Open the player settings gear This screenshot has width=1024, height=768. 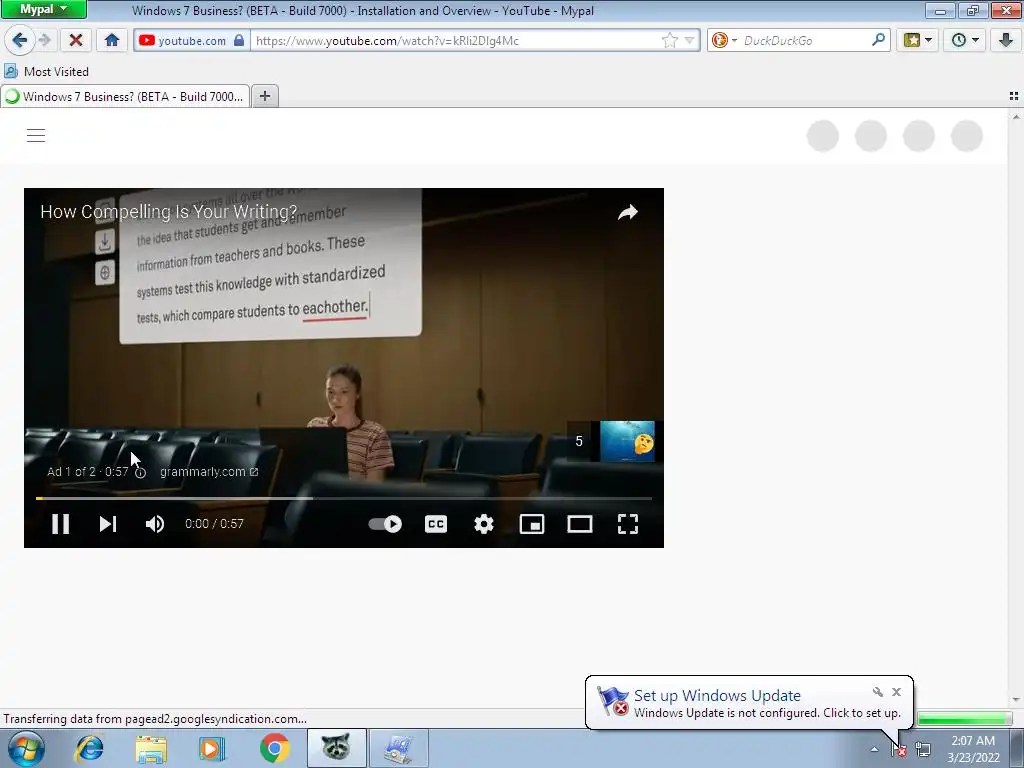coord(484,524)
